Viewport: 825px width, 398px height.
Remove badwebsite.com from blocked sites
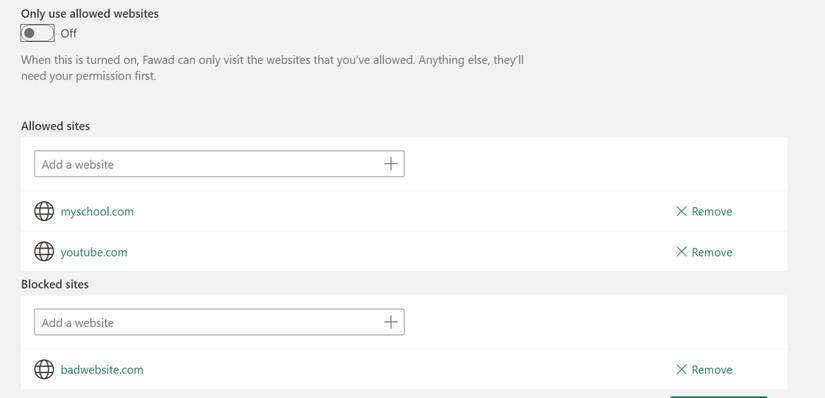(704, 369)
